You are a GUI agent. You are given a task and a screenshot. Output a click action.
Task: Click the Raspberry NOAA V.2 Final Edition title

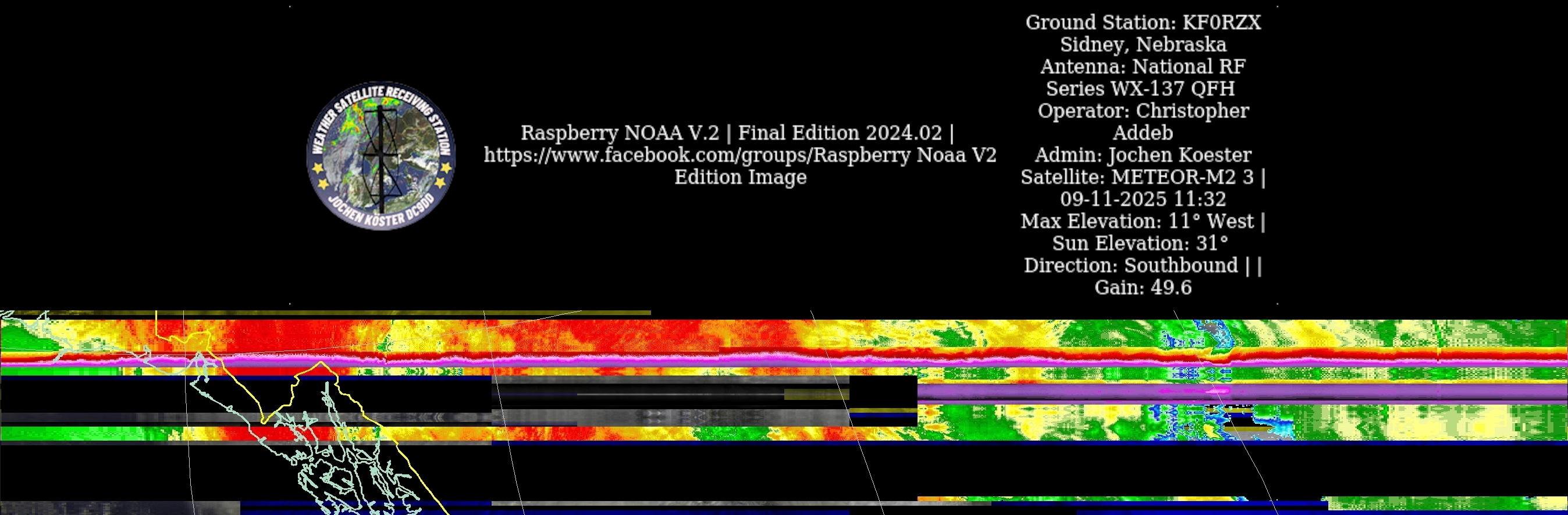737,133
